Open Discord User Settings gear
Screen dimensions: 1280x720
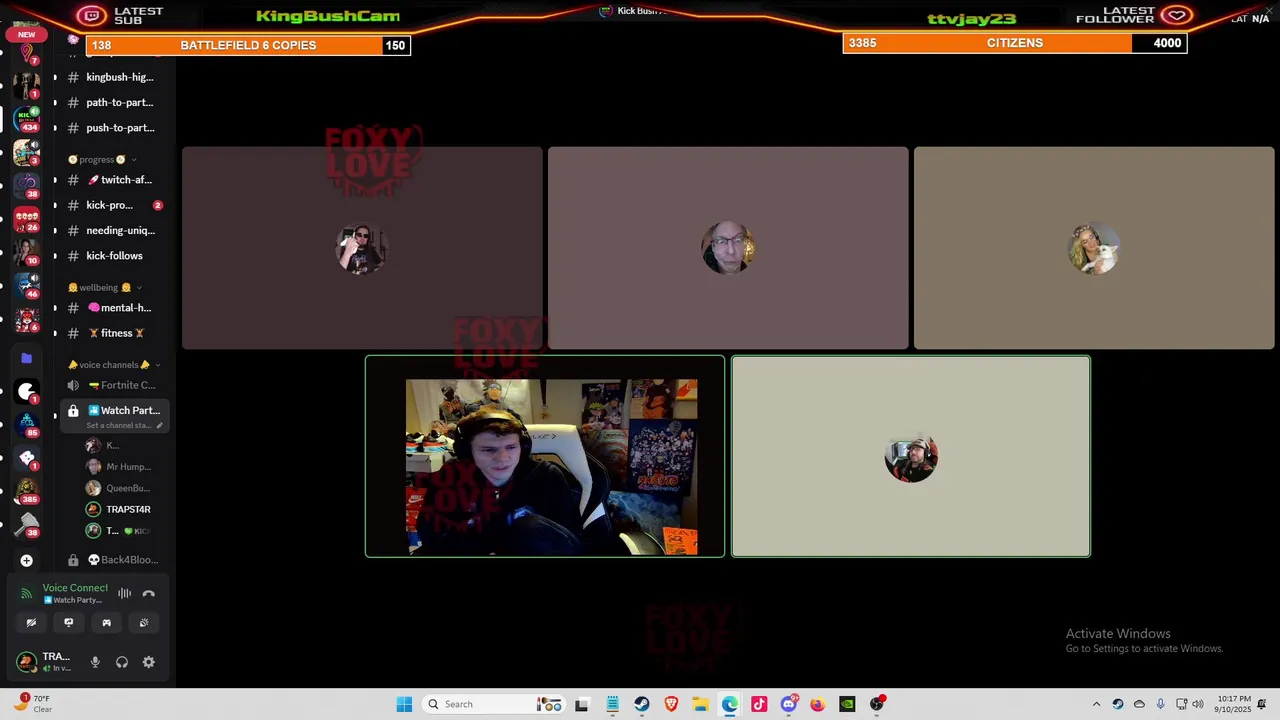tap(149, 662)
